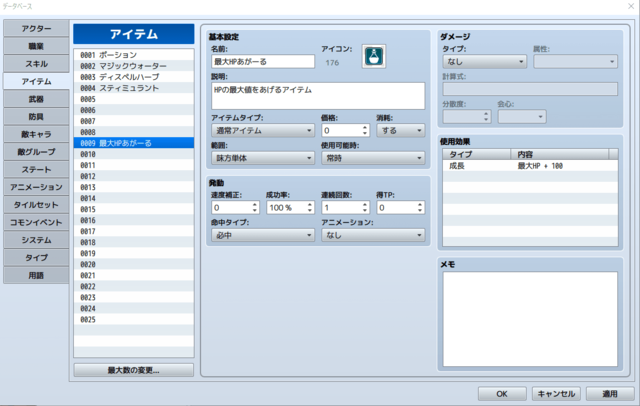Open the タイルセット tab
The width and height of the screenshot is (640, 406).
coord(36,205)
